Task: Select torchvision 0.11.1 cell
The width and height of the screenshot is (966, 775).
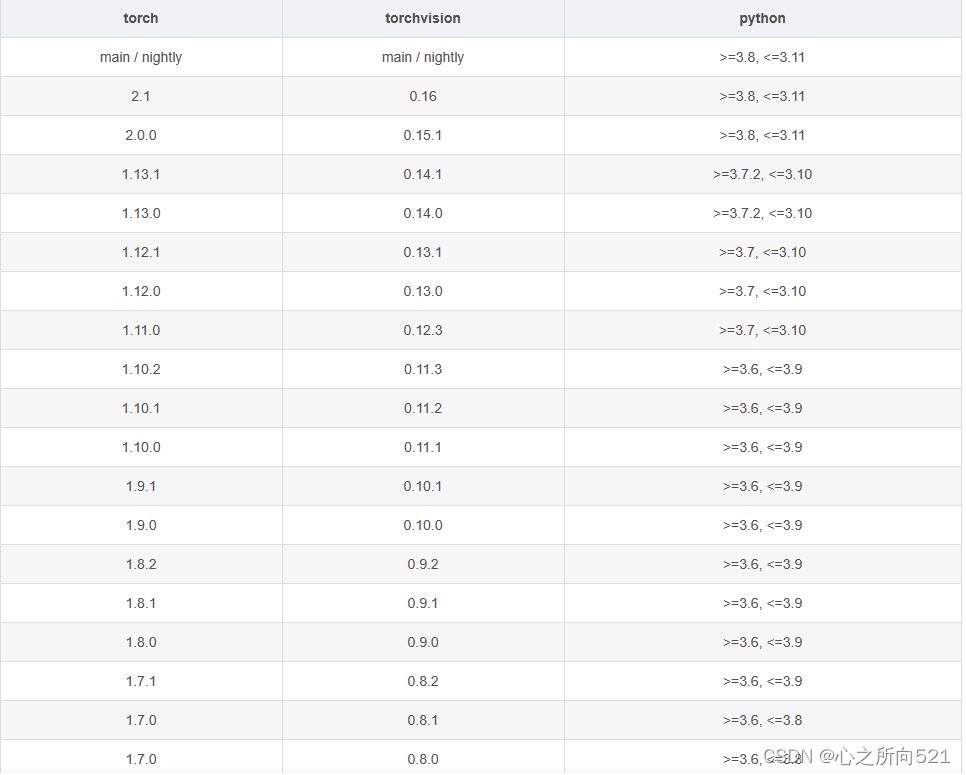Action: point(423,447)
